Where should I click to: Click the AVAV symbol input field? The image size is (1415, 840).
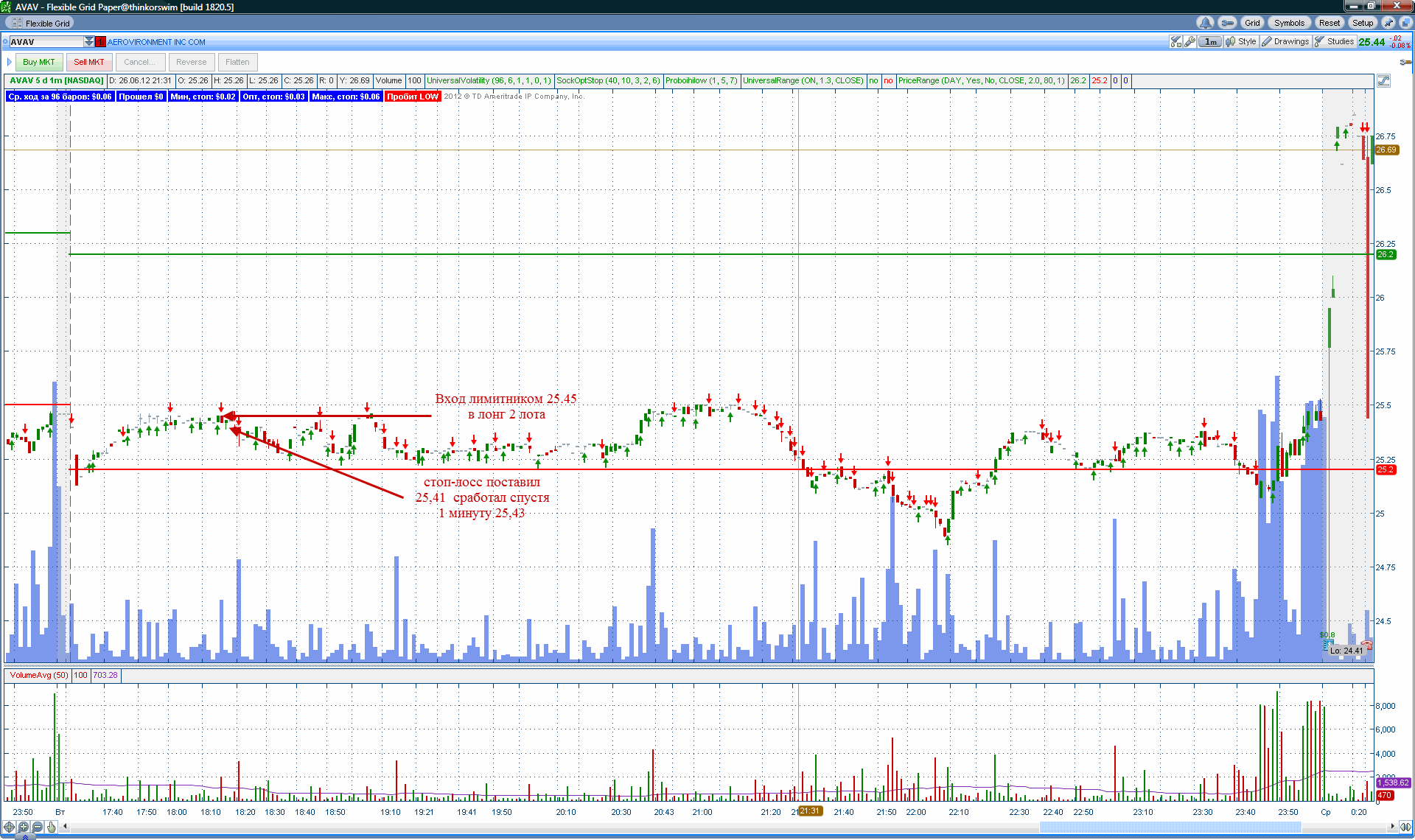tap(46, 42)
